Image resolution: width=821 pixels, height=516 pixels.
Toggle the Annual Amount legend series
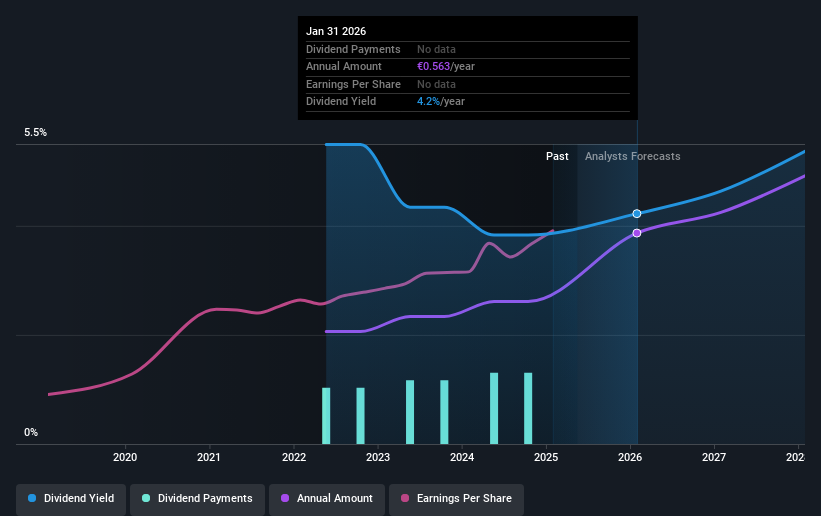327,499
